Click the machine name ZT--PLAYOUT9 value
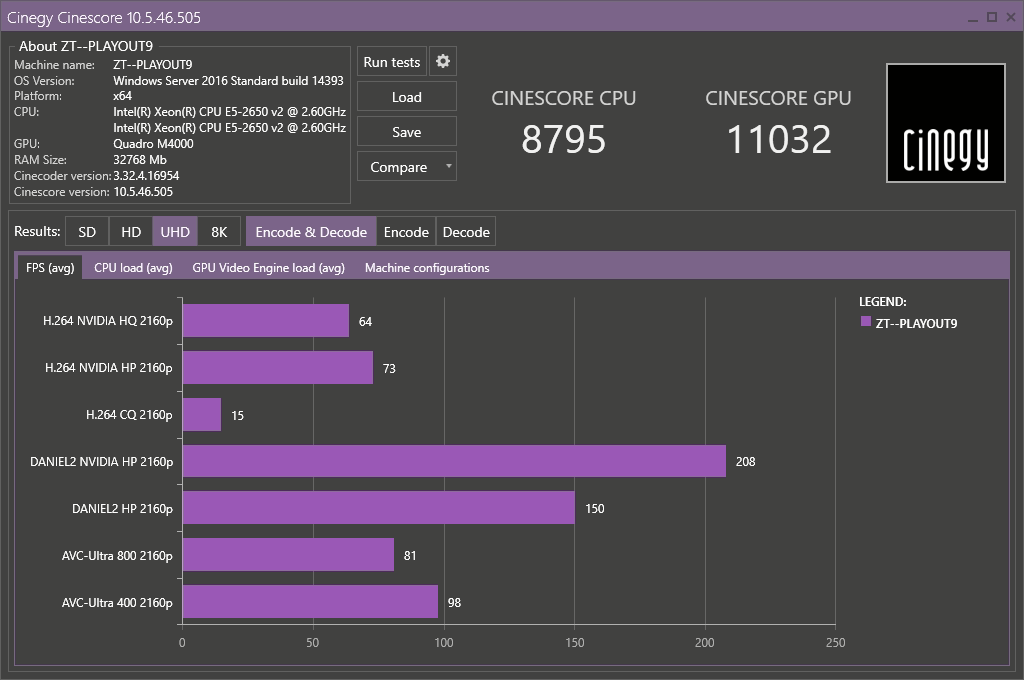 153,65
